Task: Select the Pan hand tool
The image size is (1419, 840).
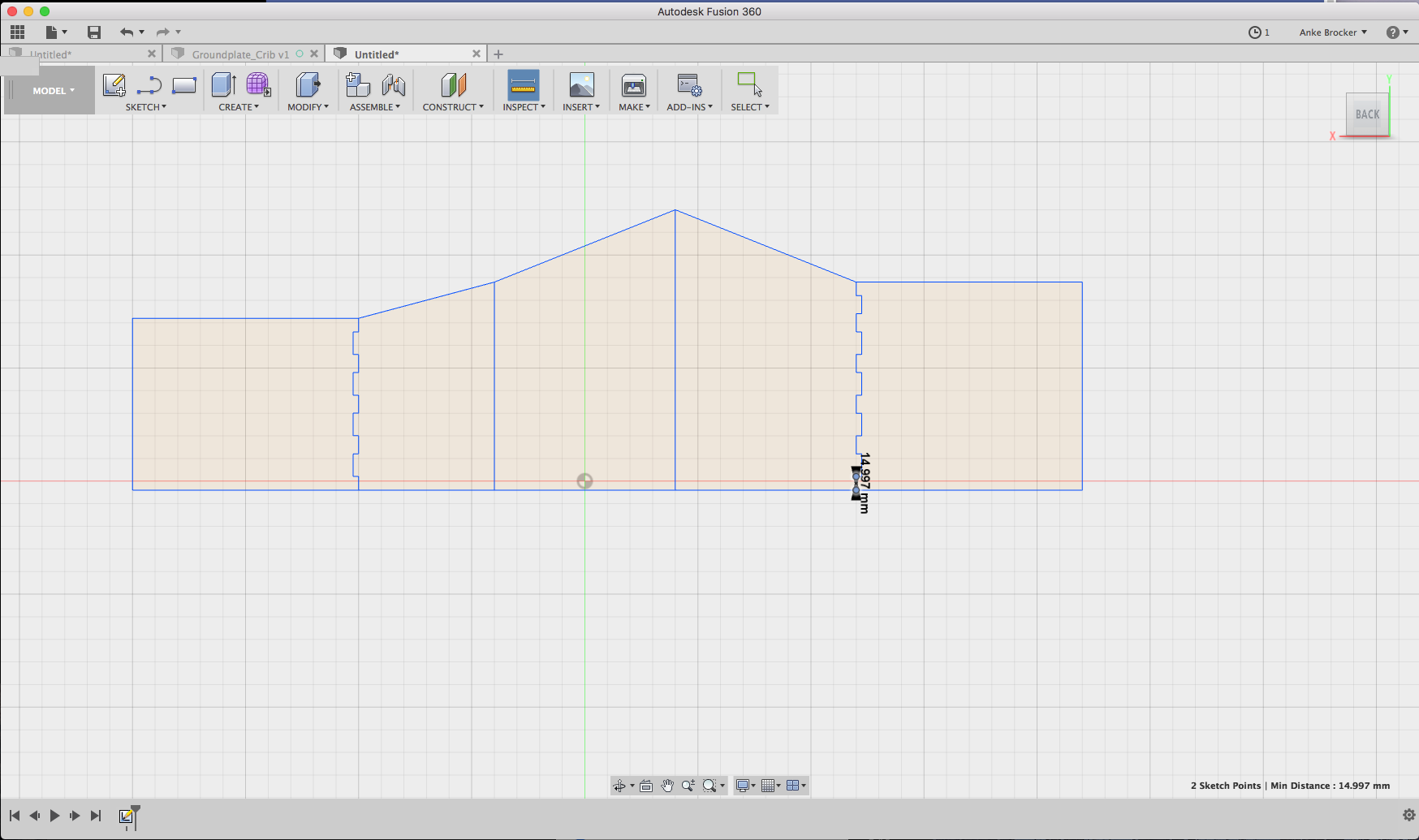Action: pos(667,786)
